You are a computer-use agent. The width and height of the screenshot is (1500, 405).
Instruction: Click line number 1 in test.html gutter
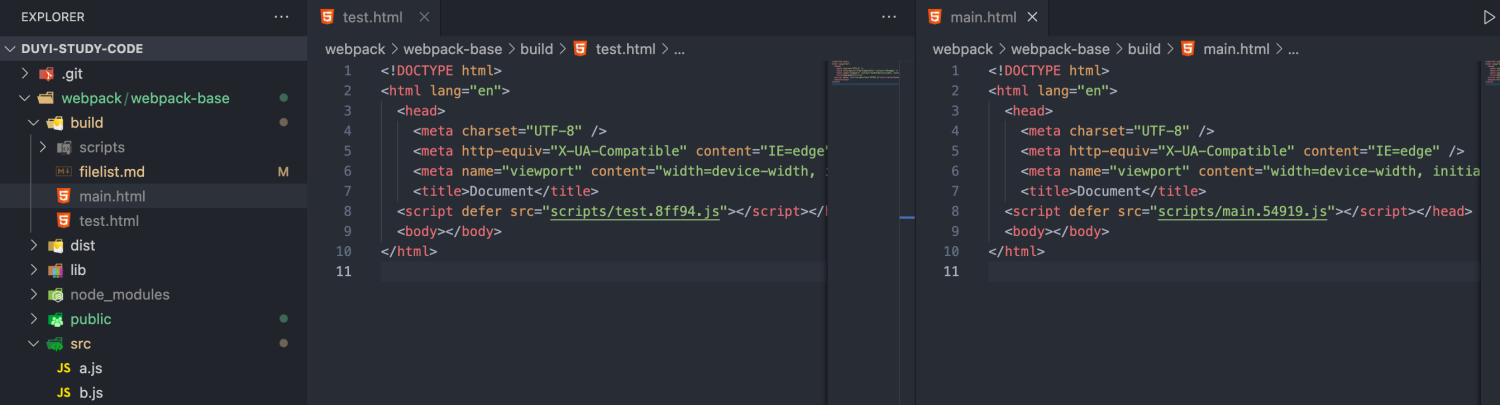[346, 70]
